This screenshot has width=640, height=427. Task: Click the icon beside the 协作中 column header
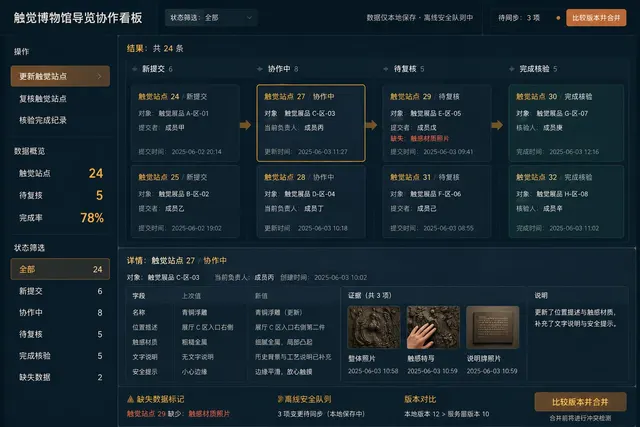(x=260, y=69)
